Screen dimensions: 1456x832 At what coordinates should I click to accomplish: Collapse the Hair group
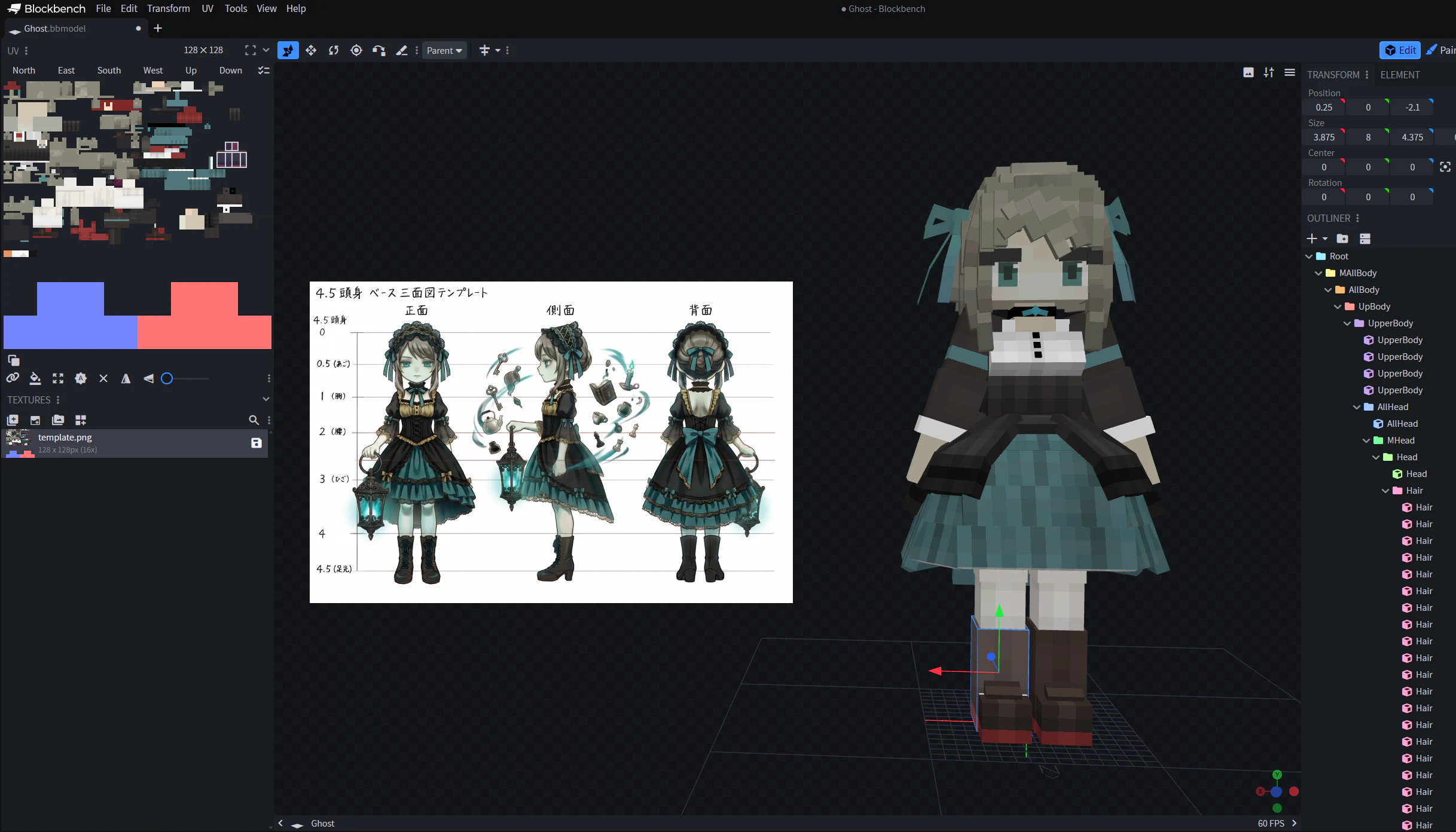pos(1385,491)
